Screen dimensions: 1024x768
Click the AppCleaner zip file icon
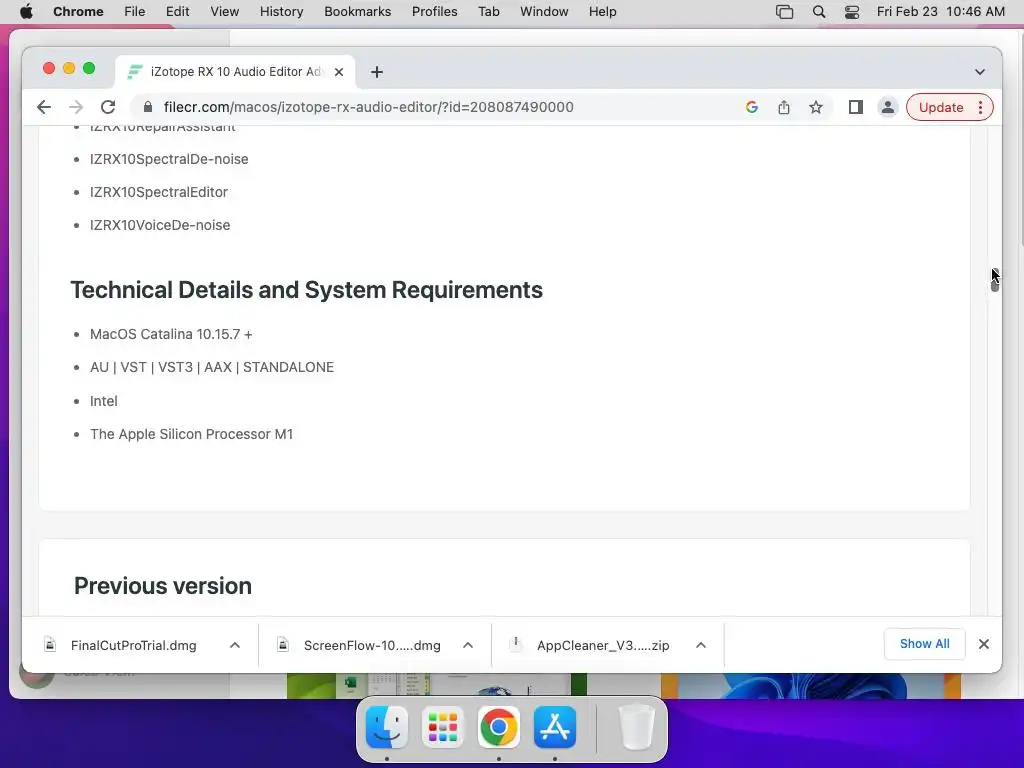[x=515, y=645]
